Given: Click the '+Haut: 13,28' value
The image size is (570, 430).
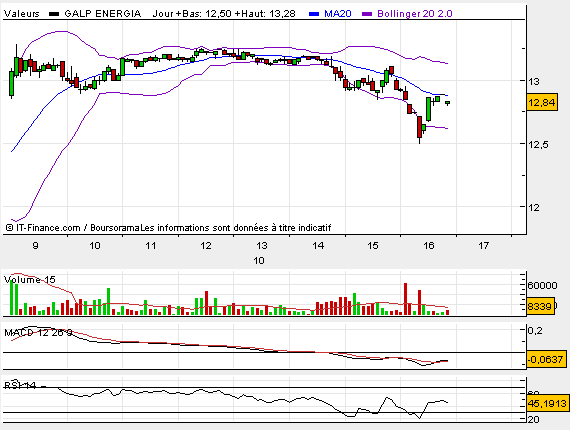Looking at the screenshot, I should 265,14.
